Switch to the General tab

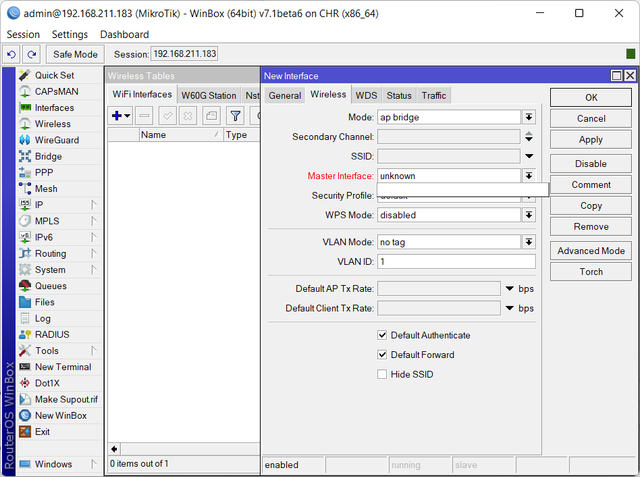[285, 96]
